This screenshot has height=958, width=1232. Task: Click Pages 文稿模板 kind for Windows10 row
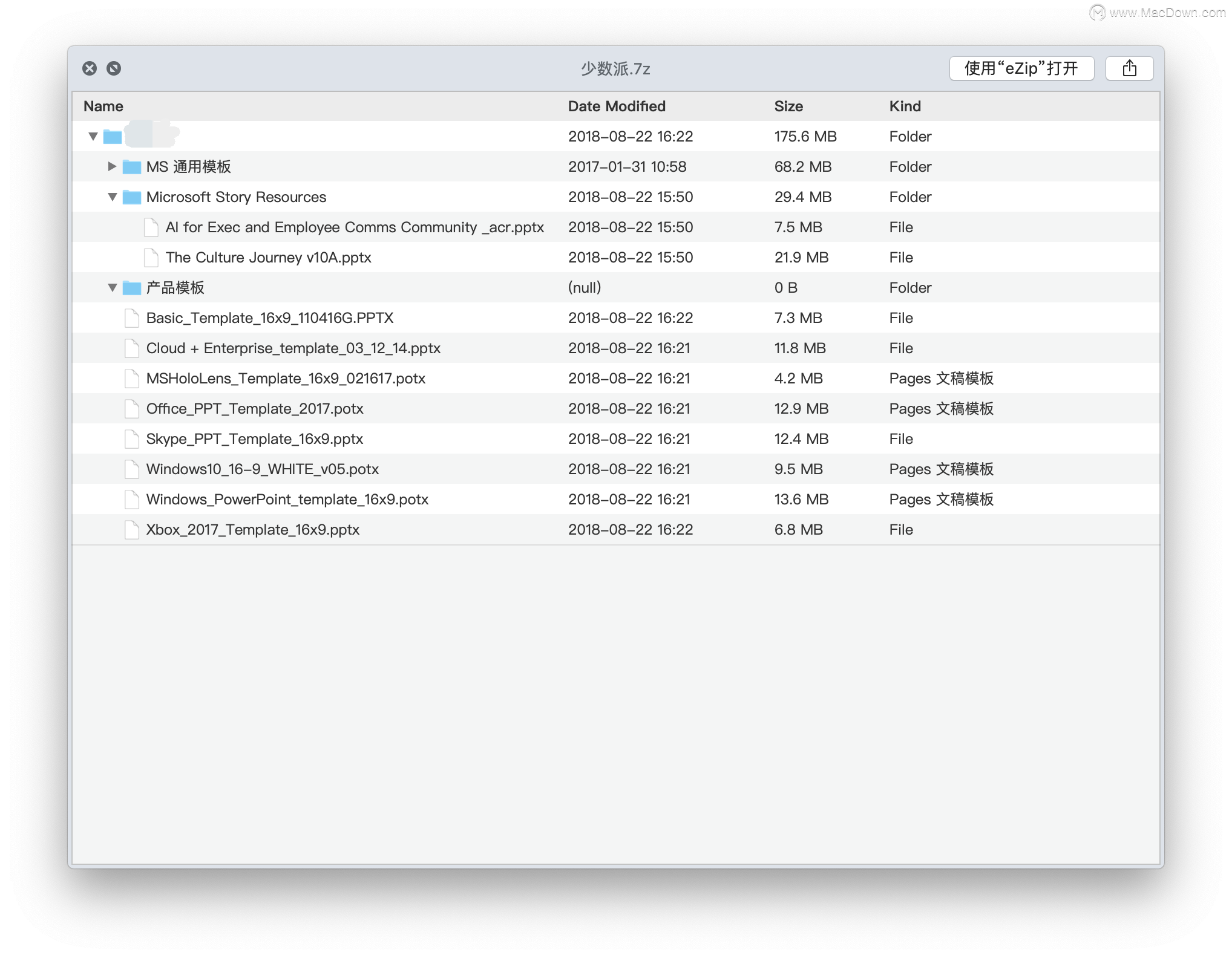[x=941, y=469]
